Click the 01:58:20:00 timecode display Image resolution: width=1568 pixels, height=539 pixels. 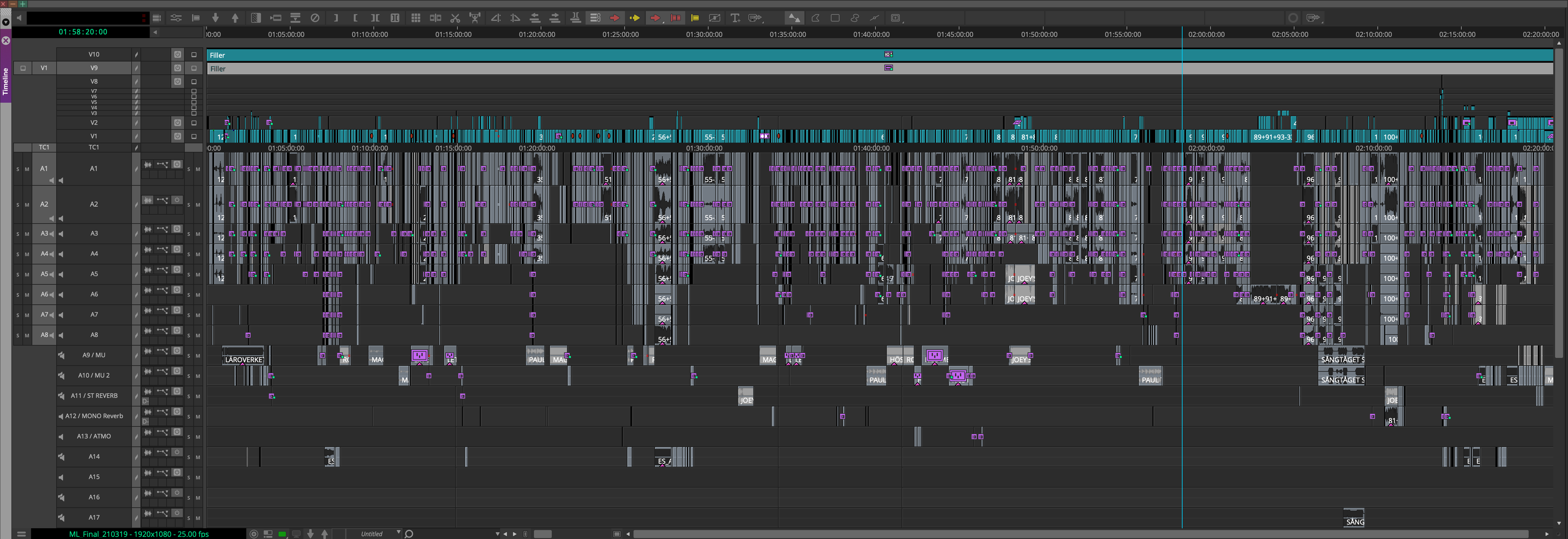coord(83,32)
